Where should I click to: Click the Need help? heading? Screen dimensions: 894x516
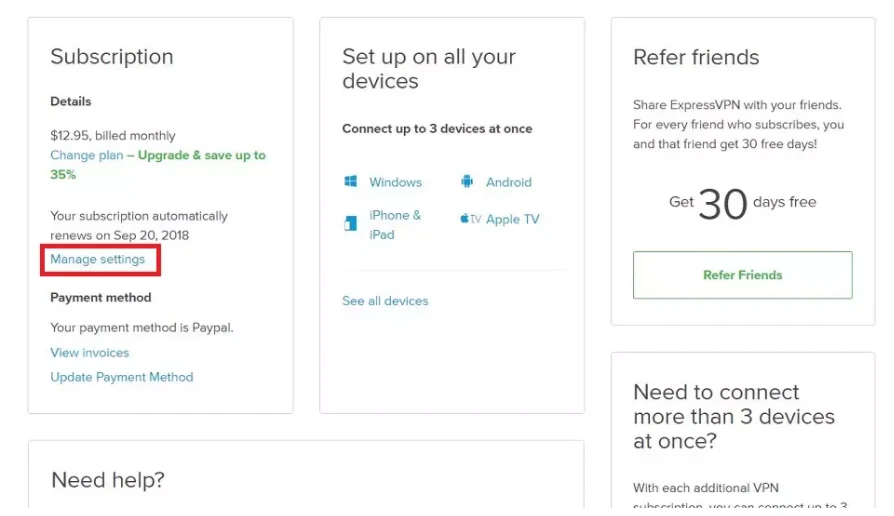[x=108, y=480]
